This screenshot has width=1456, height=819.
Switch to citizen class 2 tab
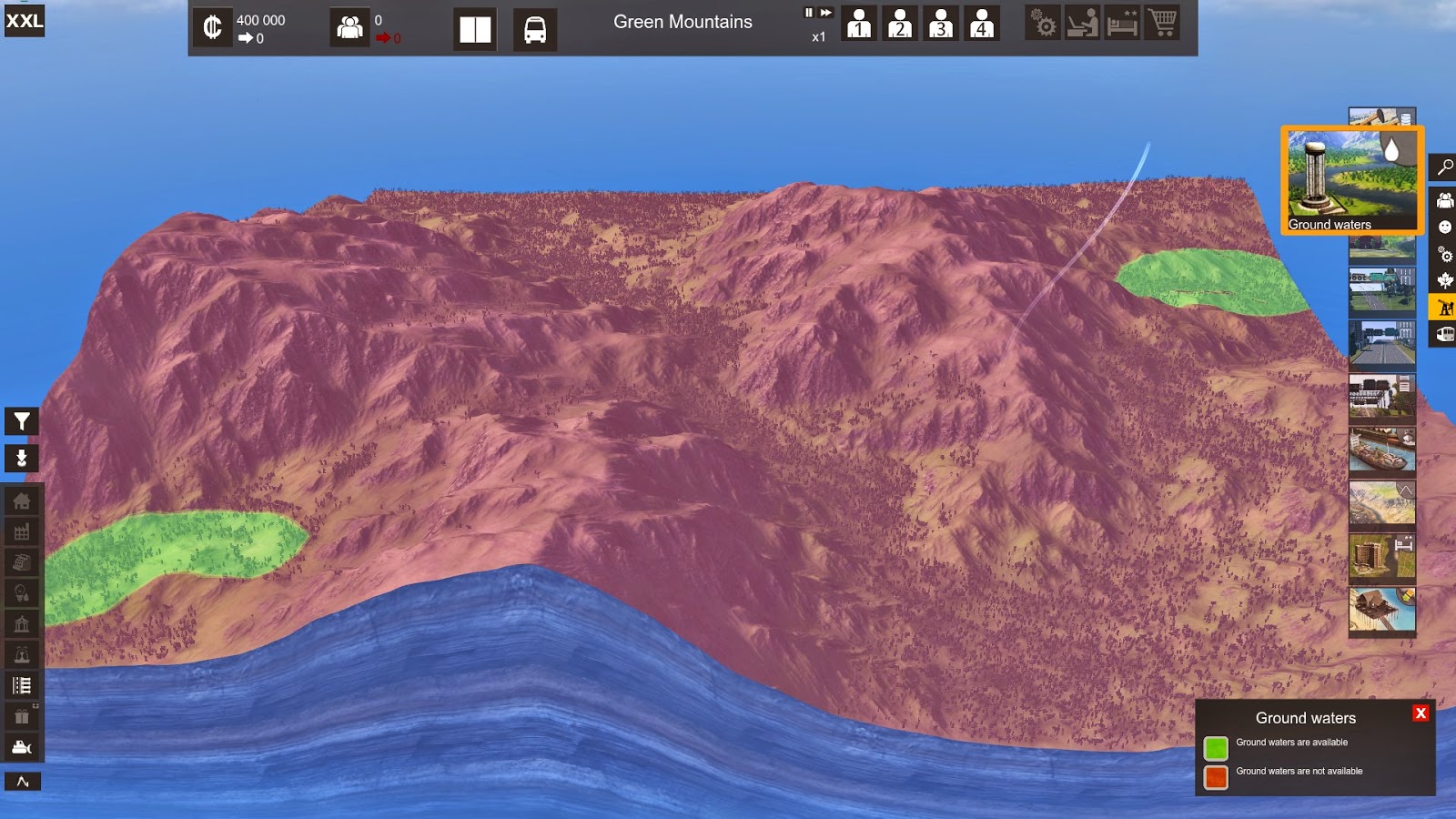[x=899, y=25]
